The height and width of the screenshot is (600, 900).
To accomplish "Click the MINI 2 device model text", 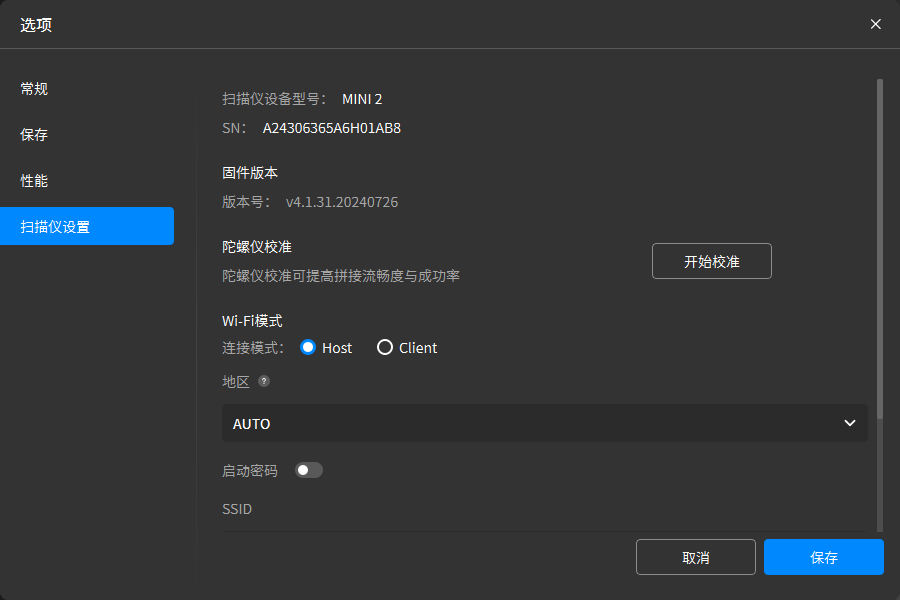I will pyautogui.click(x=362, y=99).
